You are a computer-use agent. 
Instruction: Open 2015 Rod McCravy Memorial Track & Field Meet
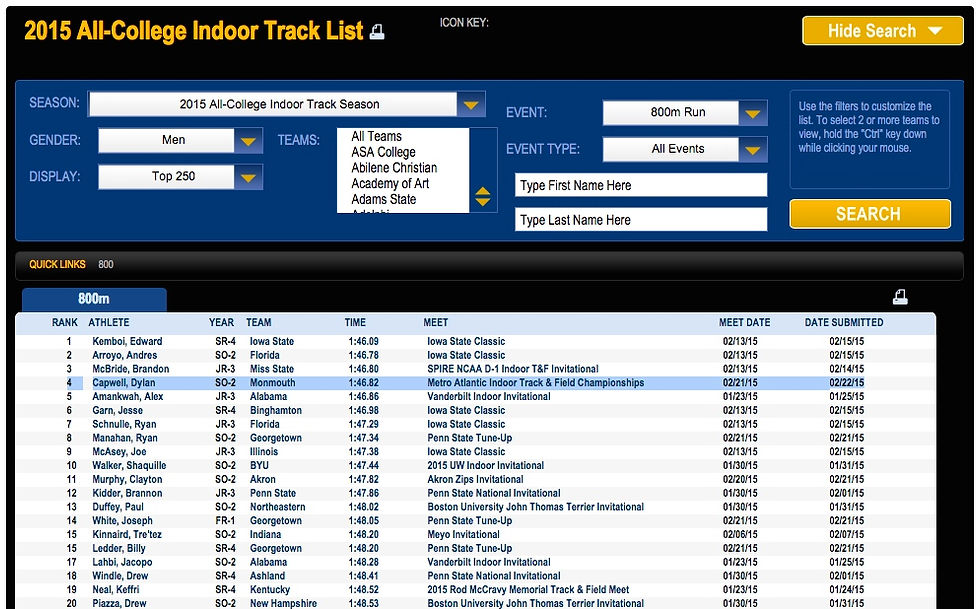tap(528, 589)
